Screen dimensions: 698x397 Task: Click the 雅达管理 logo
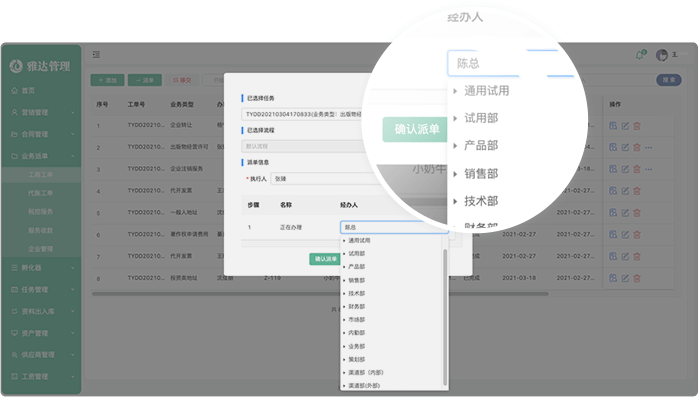click(x=40, y=66)
